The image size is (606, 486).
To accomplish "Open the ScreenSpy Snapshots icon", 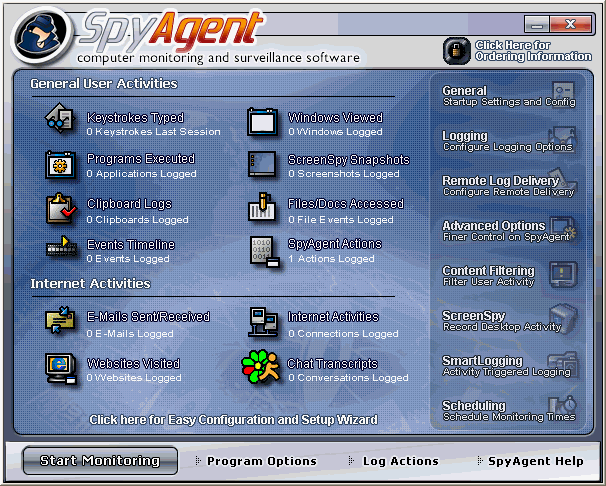I will (262, 165).
